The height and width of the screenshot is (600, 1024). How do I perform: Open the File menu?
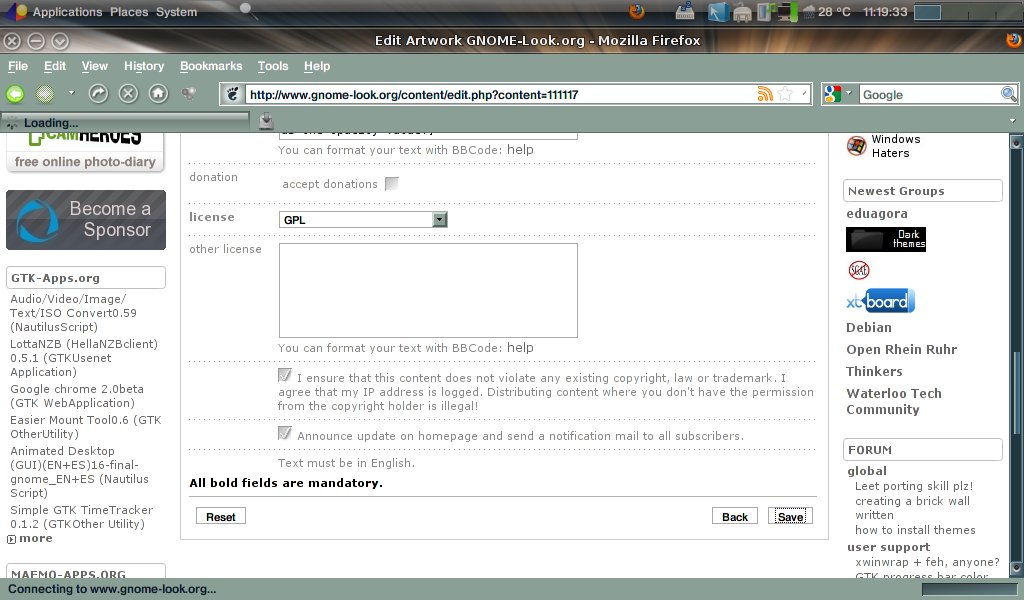coord(18,66)
